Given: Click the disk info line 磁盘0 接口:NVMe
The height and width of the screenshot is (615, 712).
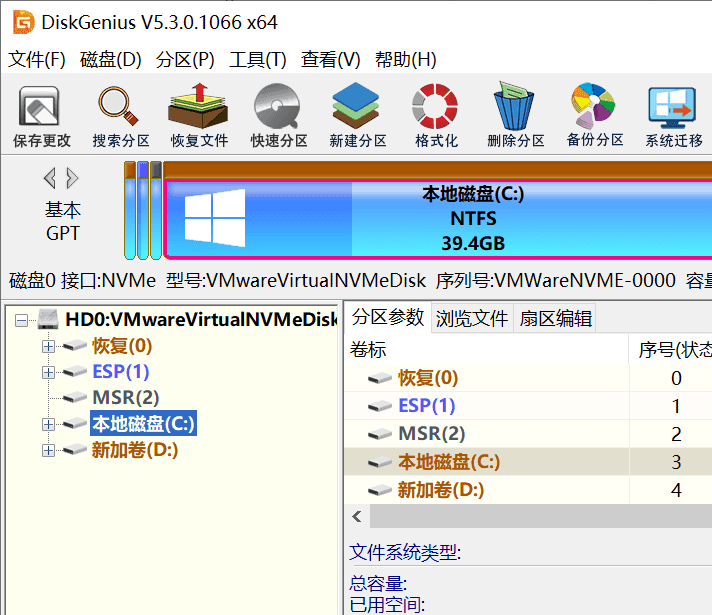Looking at the screenshot, I should click(82, 281).
